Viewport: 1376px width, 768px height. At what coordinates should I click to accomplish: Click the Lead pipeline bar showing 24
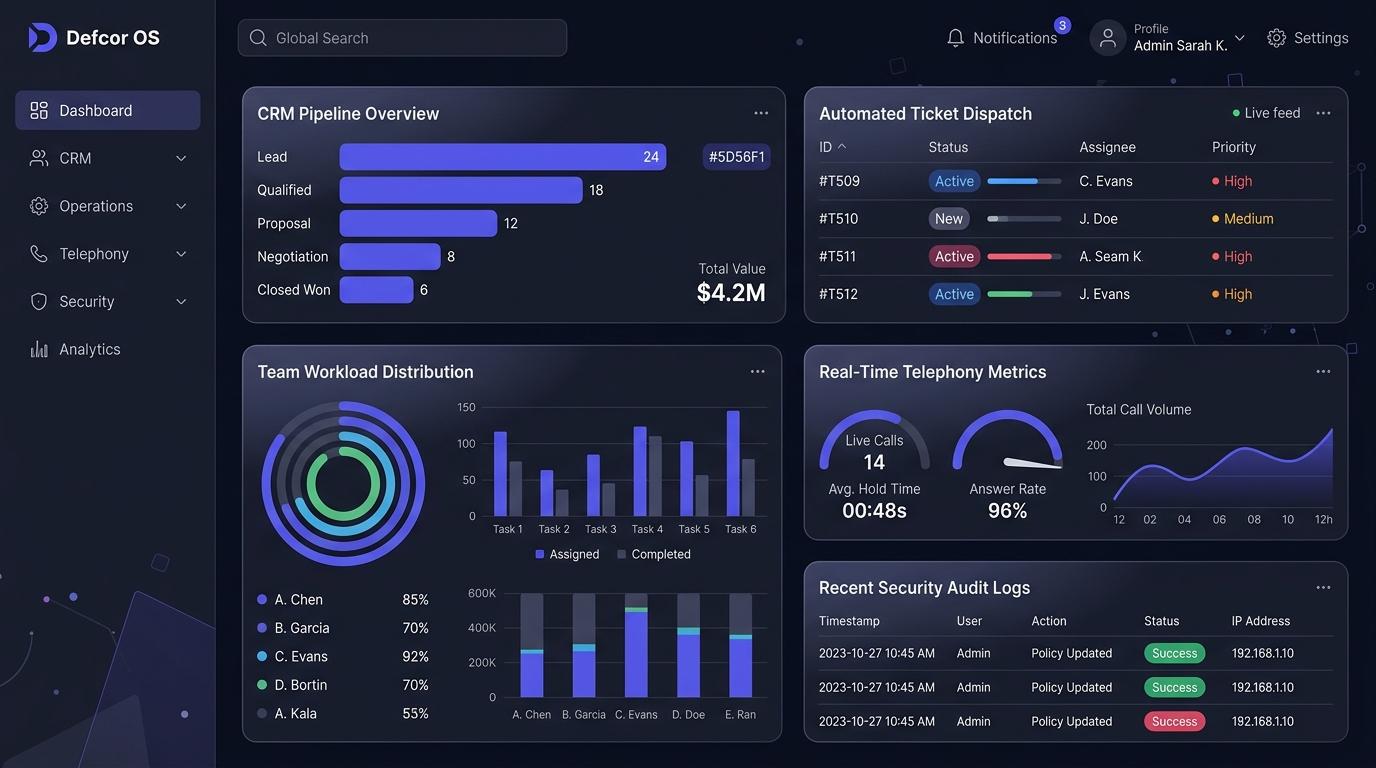pos(503,157)
